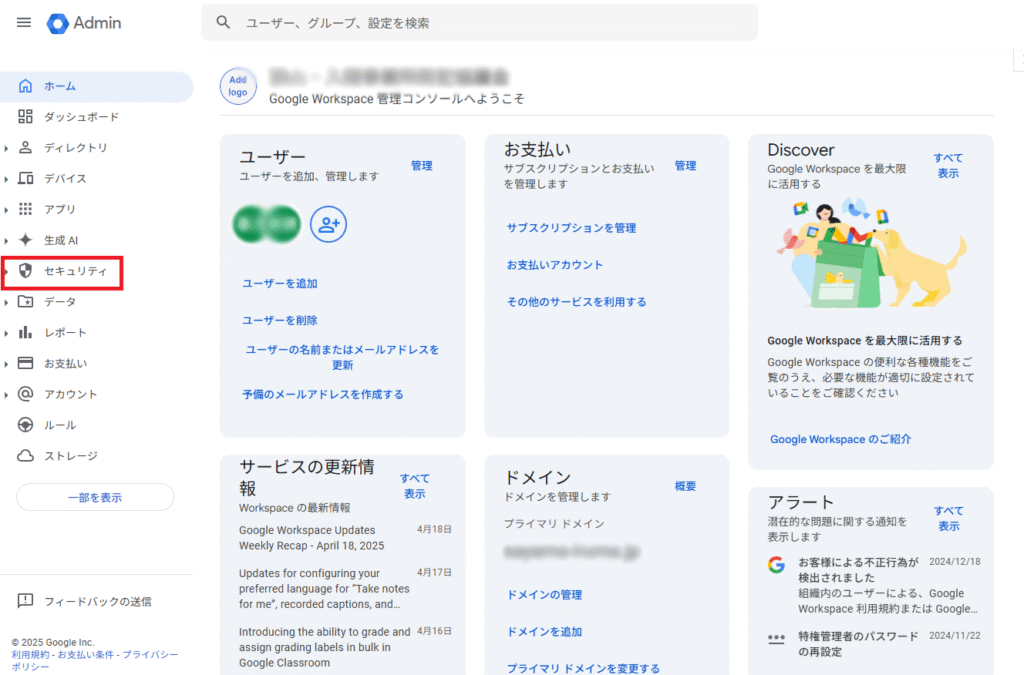The width and height of the screenshot is (1024, 675).
Task: Expand the デバイス menu arrow
Action: click(x=7, y=179)
